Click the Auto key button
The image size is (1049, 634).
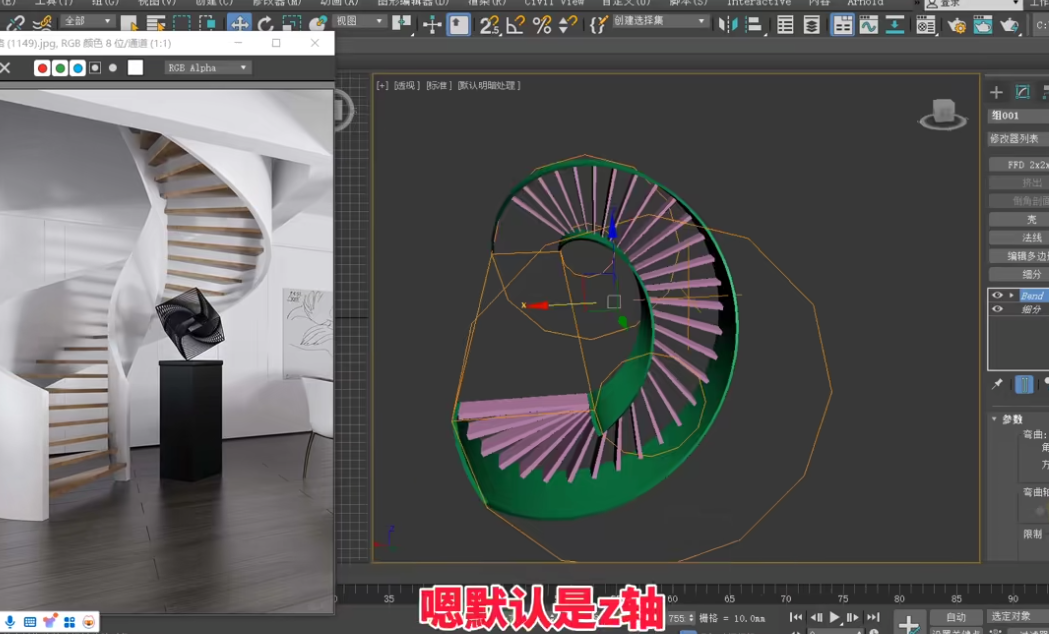(x=955, y=617)
